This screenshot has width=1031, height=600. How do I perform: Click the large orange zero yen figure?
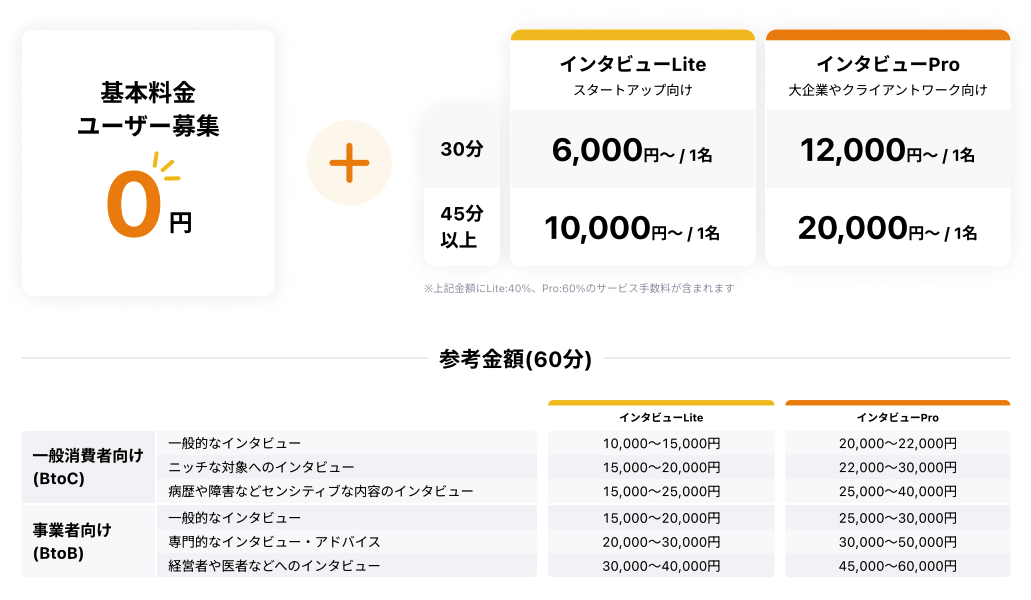(x=134, y=206)
